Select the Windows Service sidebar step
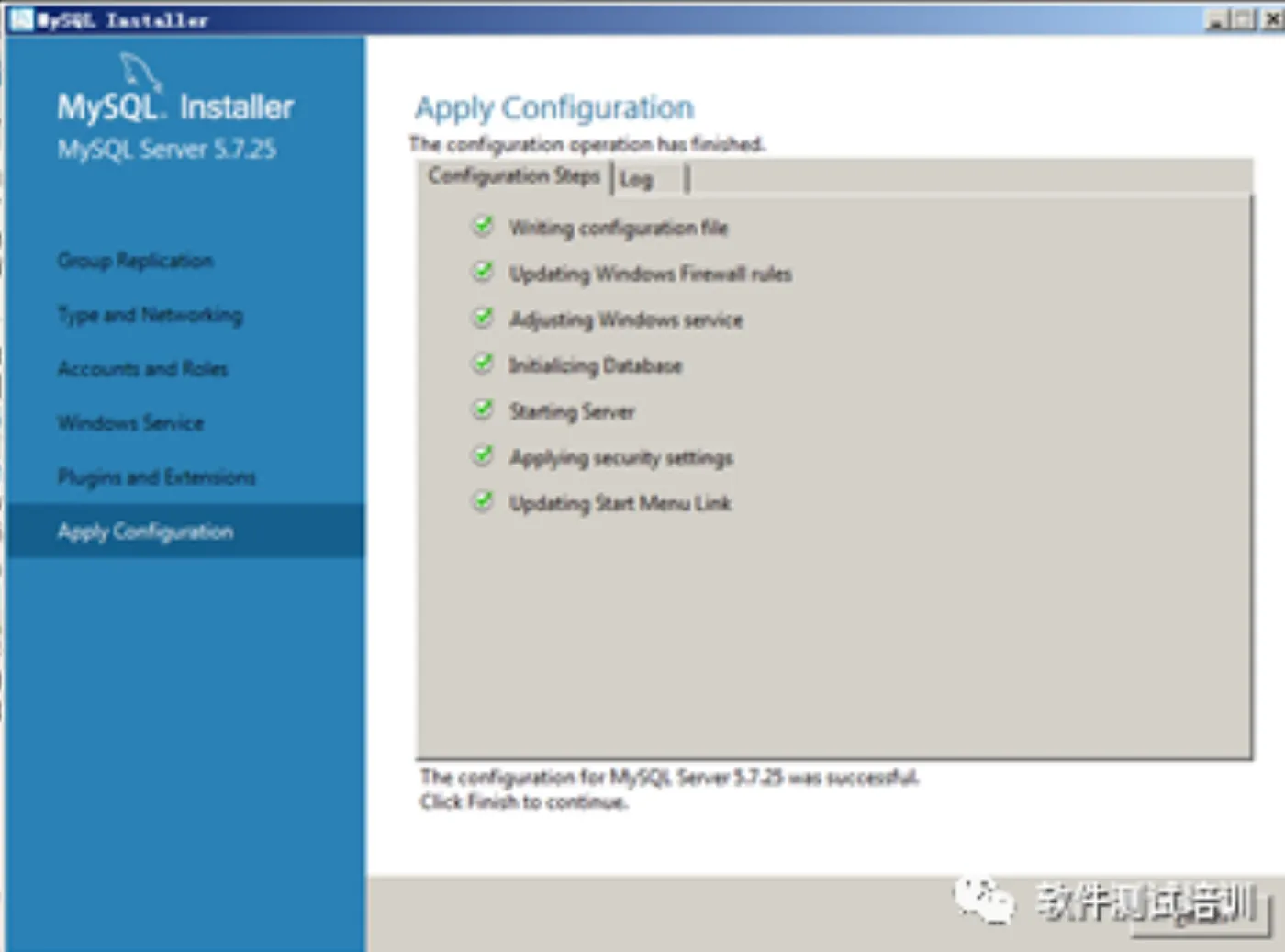This screenshot has width=1285, height=952. tap(130, 423)
